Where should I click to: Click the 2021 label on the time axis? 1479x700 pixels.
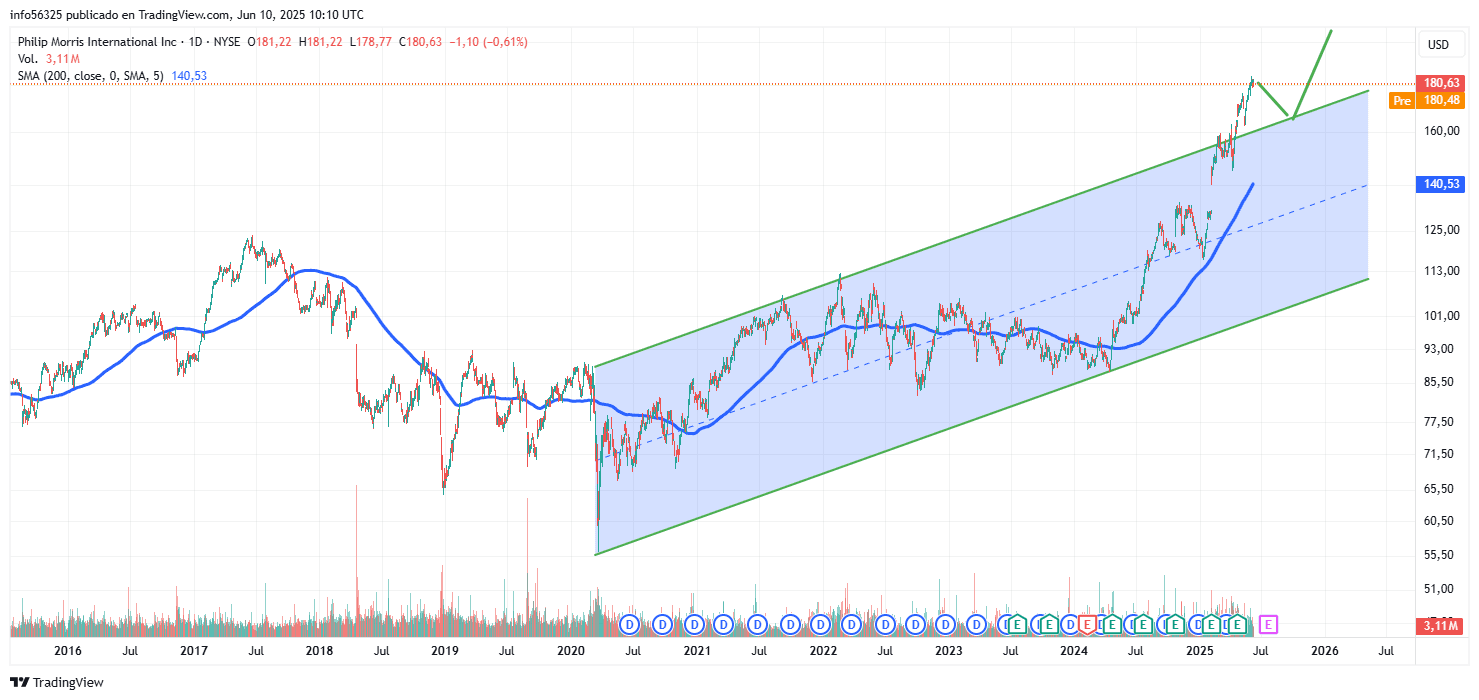tap(697, 651)
